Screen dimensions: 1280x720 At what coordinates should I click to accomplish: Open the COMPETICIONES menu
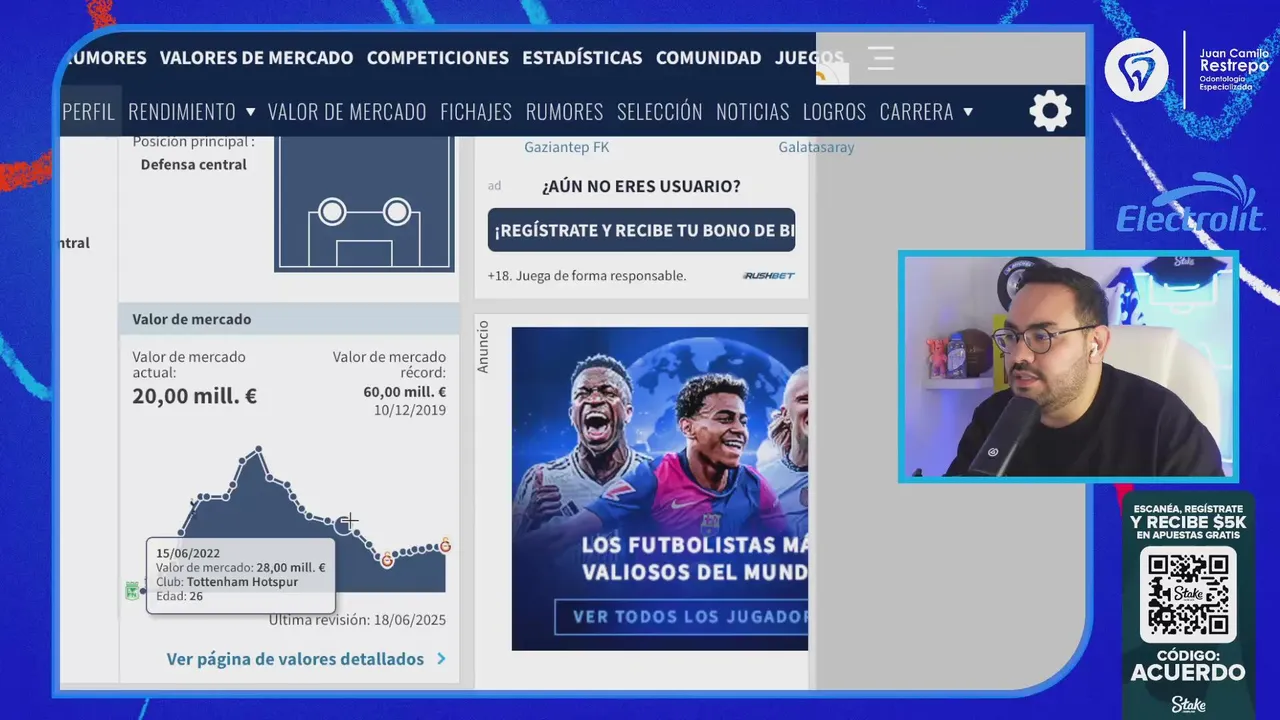[437, 58]
